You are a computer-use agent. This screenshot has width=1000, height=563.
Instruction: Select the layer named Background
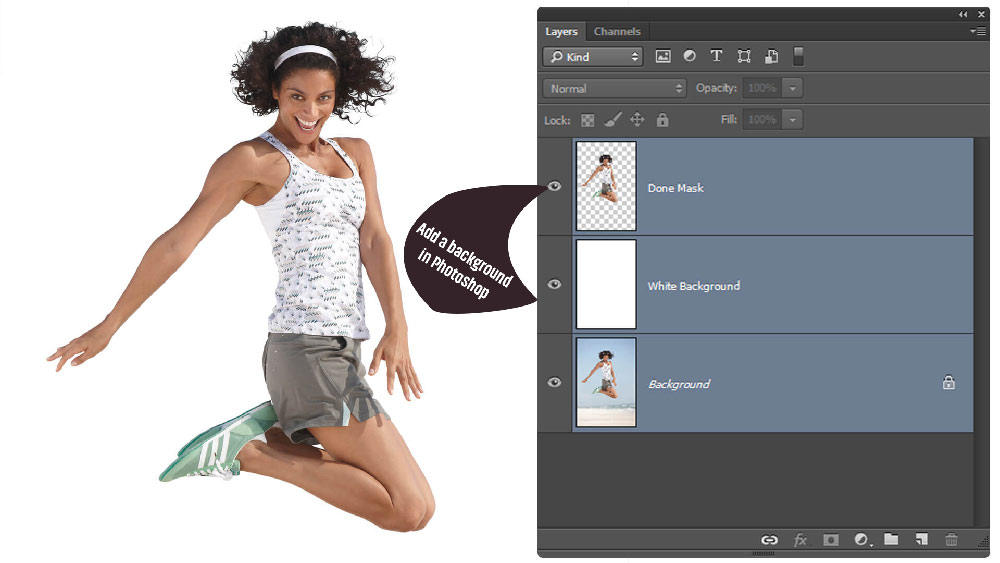coord(679,384)
